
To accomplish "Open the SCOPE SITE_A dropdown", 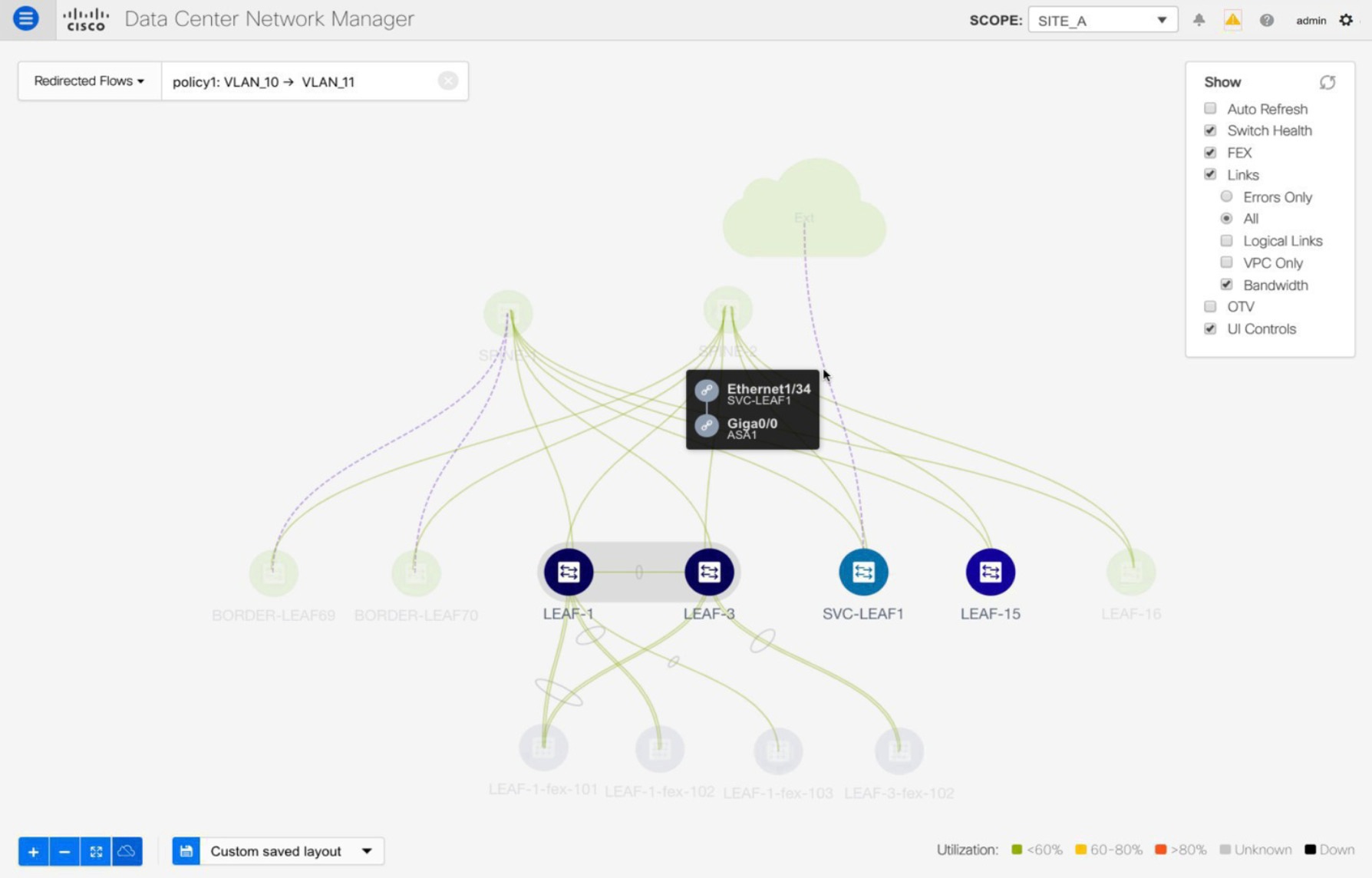I will 1103,20.
